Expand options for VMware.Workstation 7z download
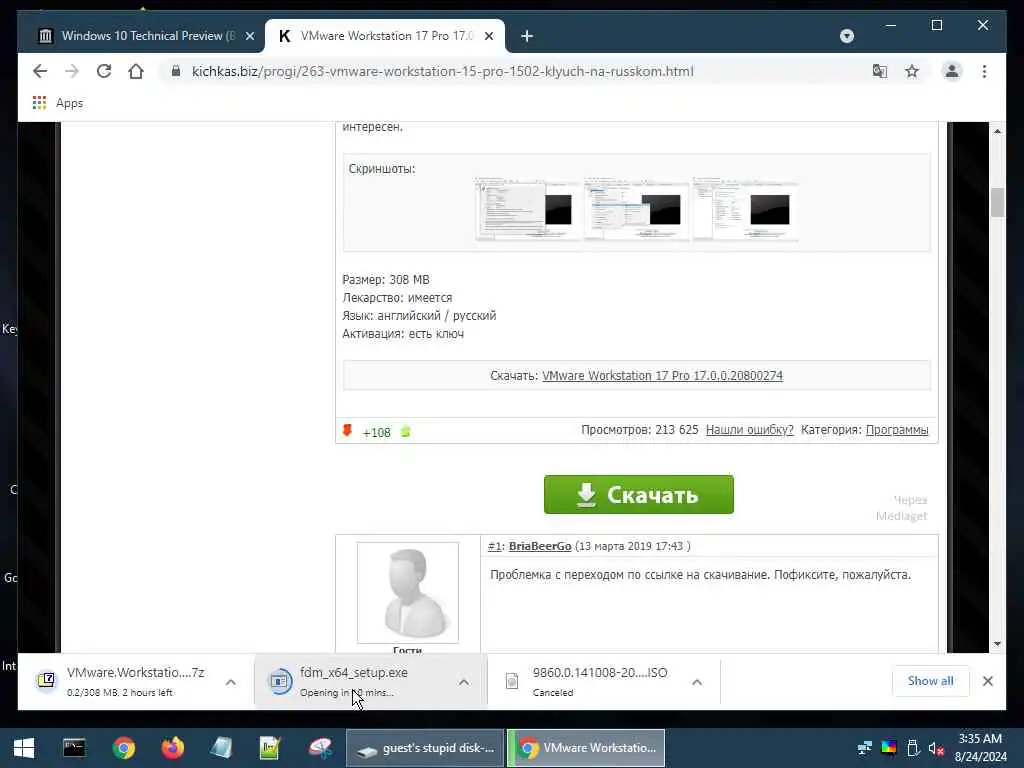The image size is (1024, 768). coord(231,682)
